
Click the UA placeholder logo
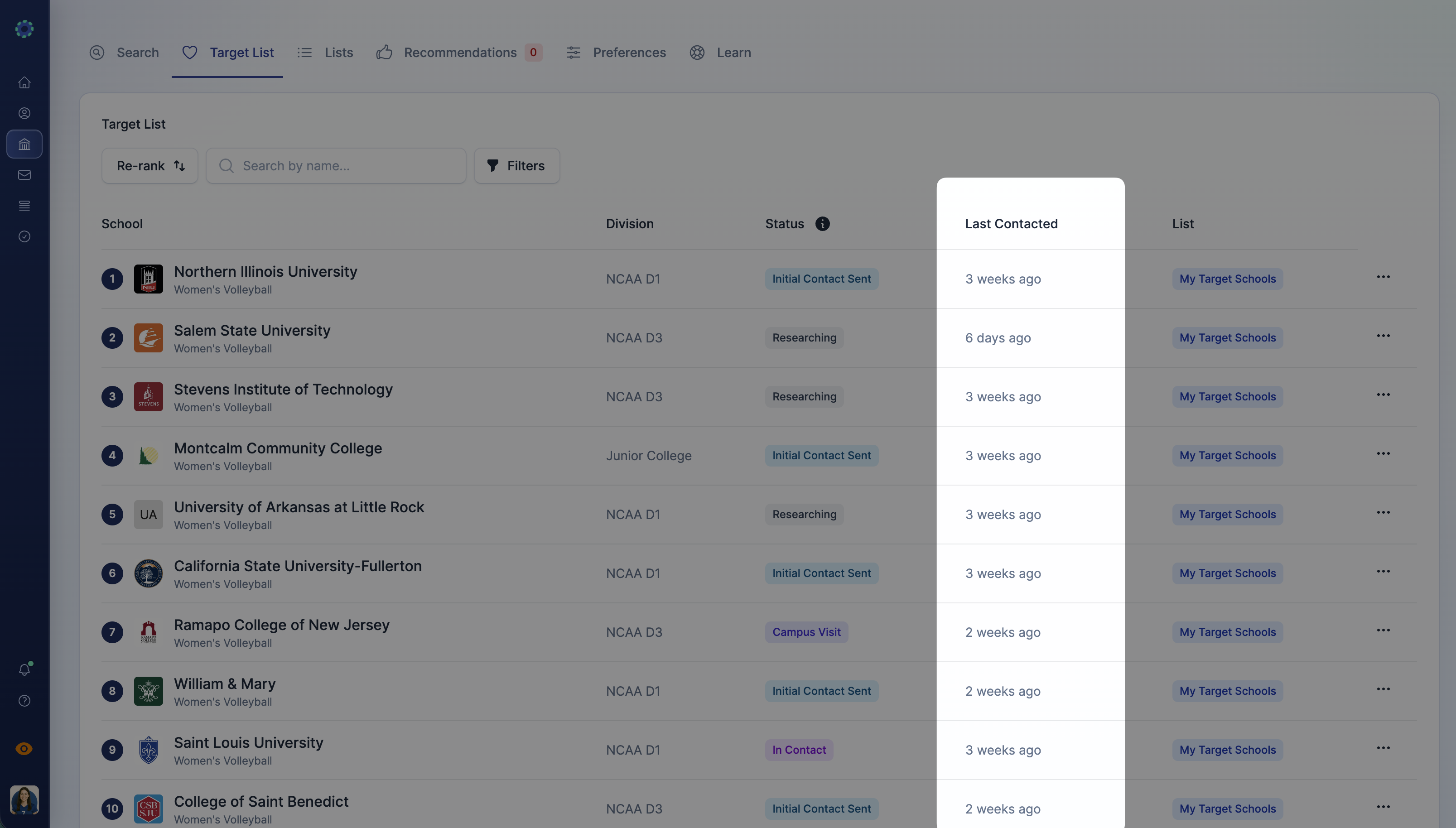coord(149,515)
